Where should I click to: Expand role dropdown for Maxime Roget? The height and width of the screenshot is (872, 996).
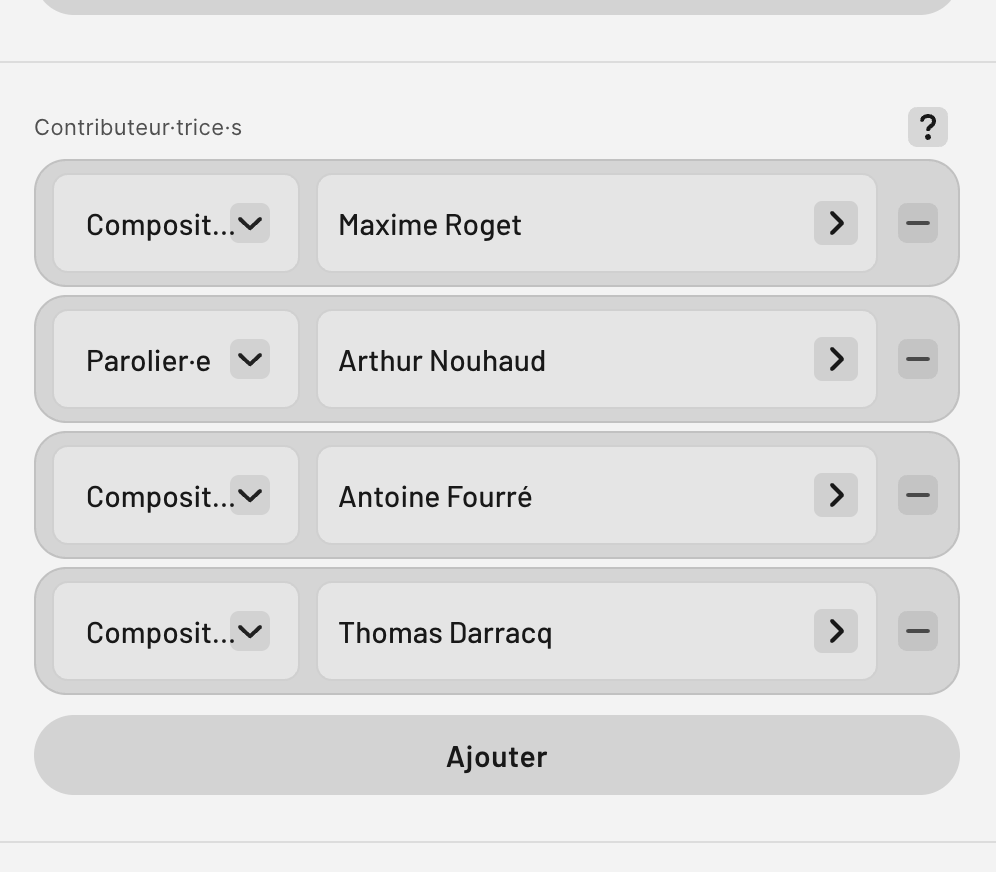[x=250, y=223]
